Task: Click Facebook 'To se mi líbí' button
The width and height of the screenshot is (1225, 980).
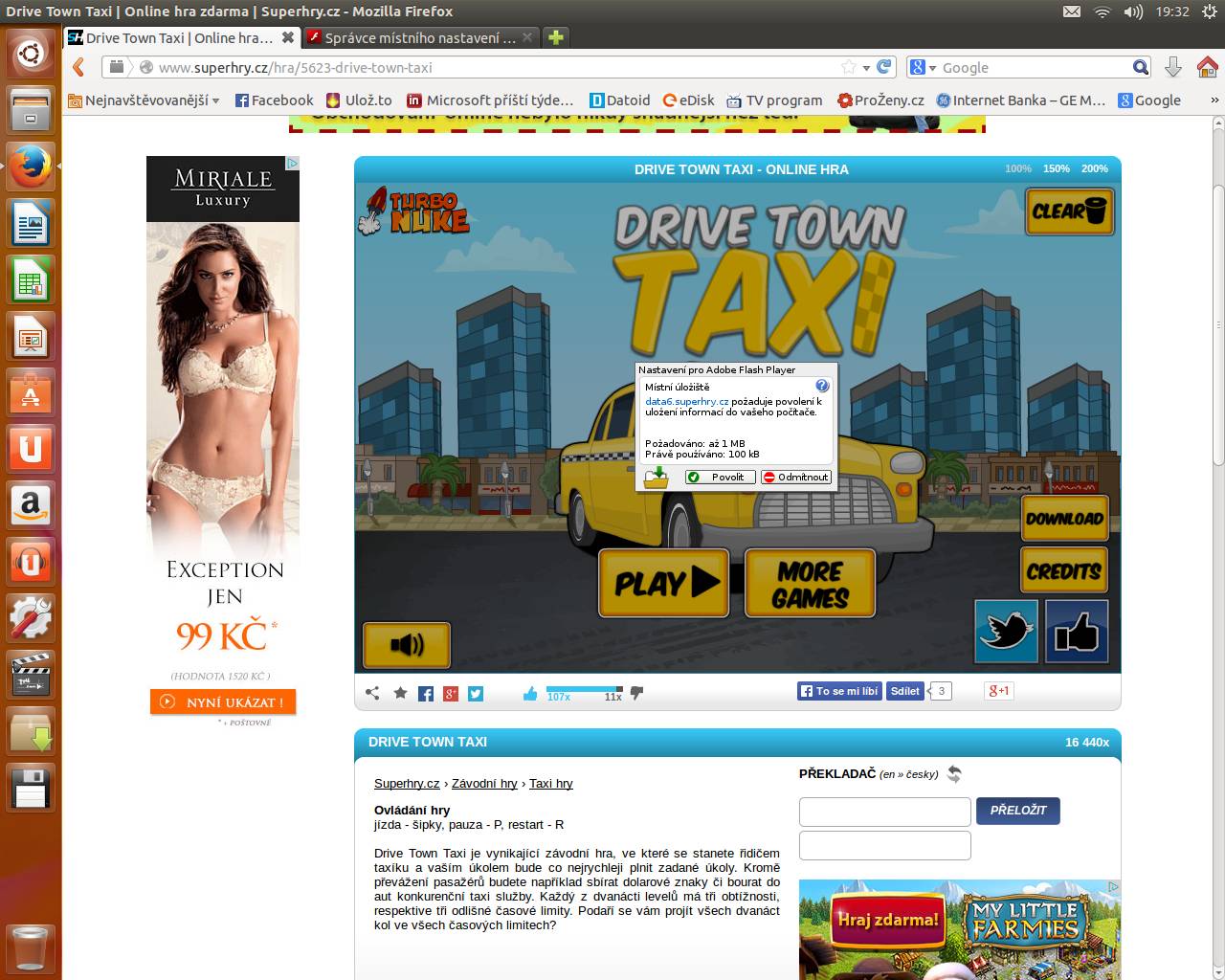Action: [839, 691]
